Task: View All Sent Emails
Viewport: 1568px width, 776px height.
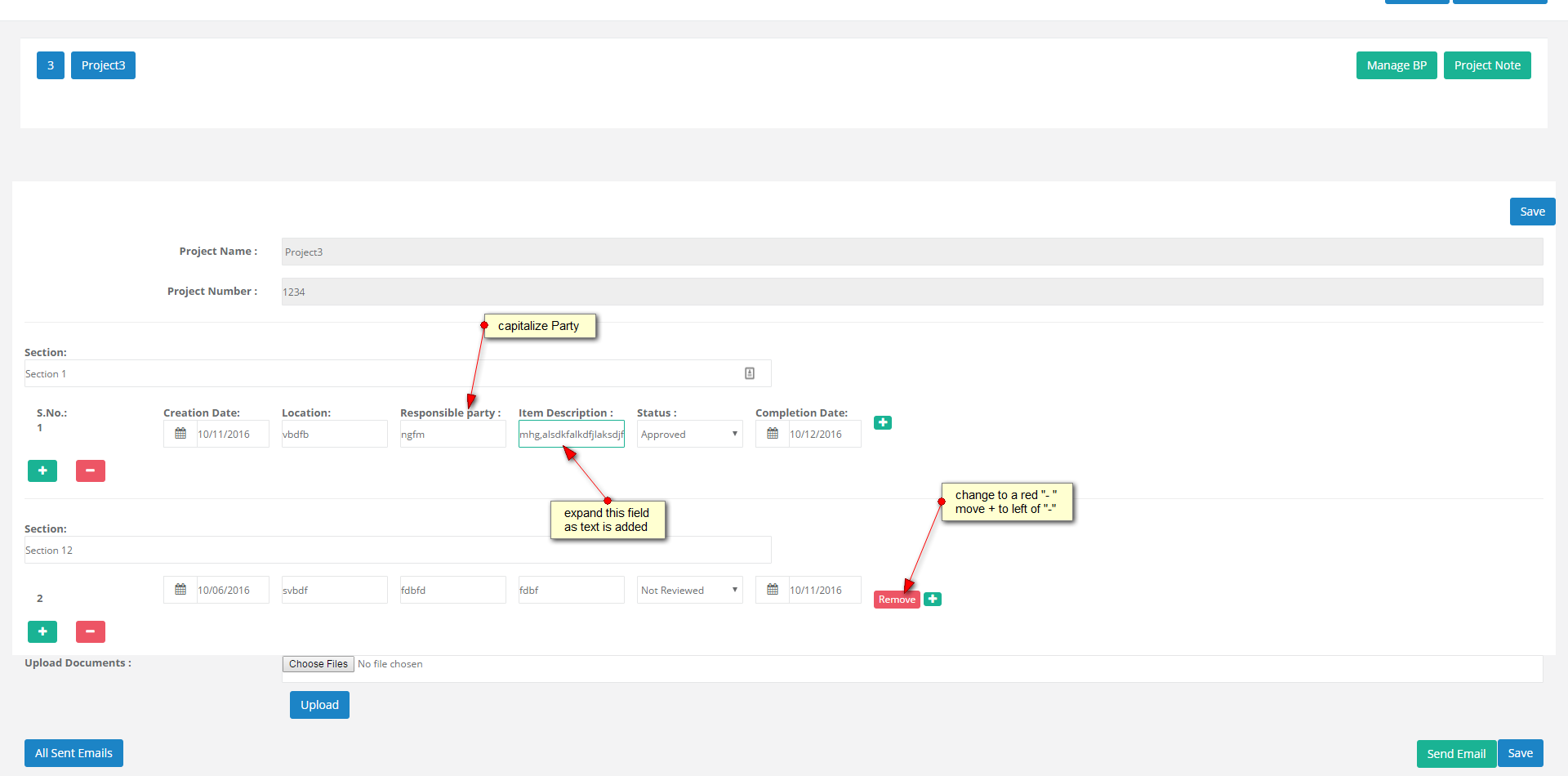Action: click(73, 753)
